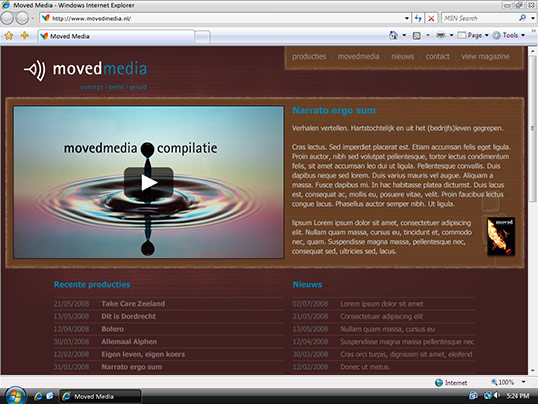Expand the address bar history dropdown
The image size is (538, 404).
[407, 18]
